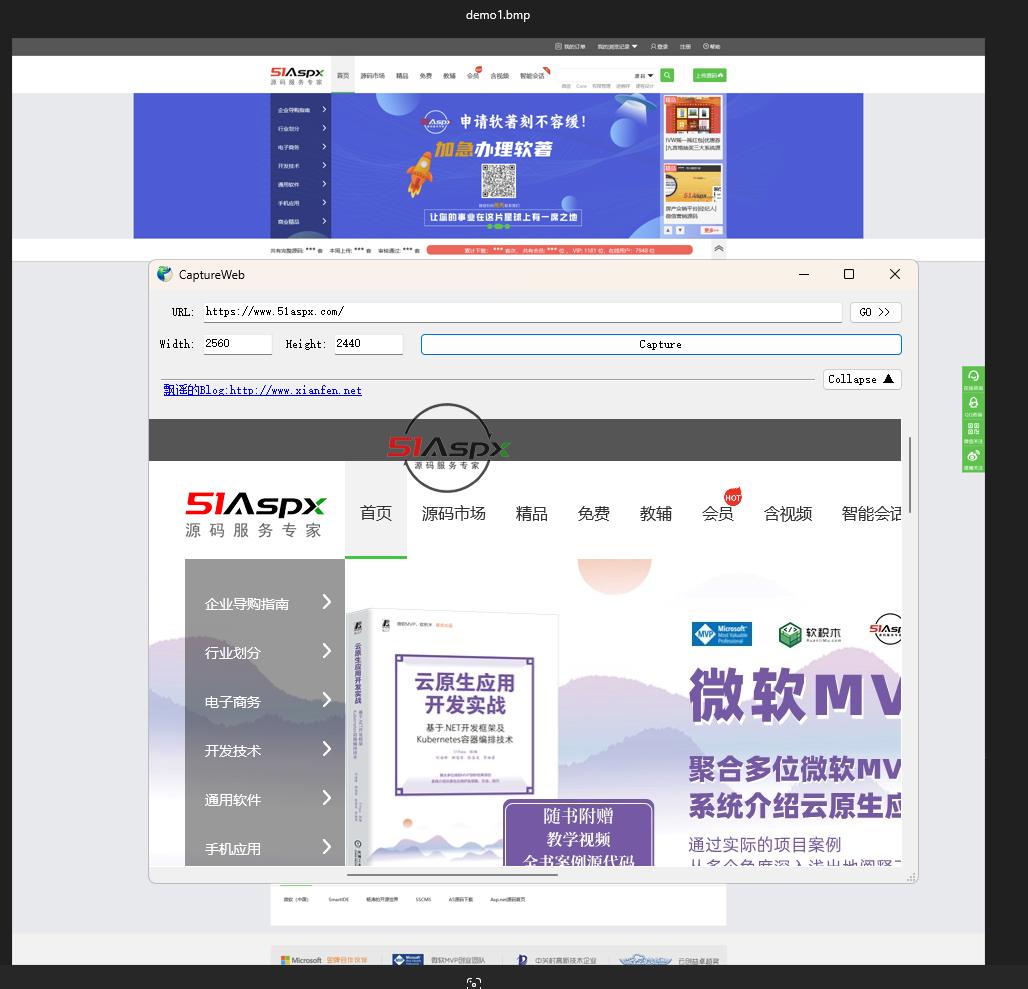Click the CaptureWeb globe icon in title bar
1028x989 pixels.
[165, 274]
